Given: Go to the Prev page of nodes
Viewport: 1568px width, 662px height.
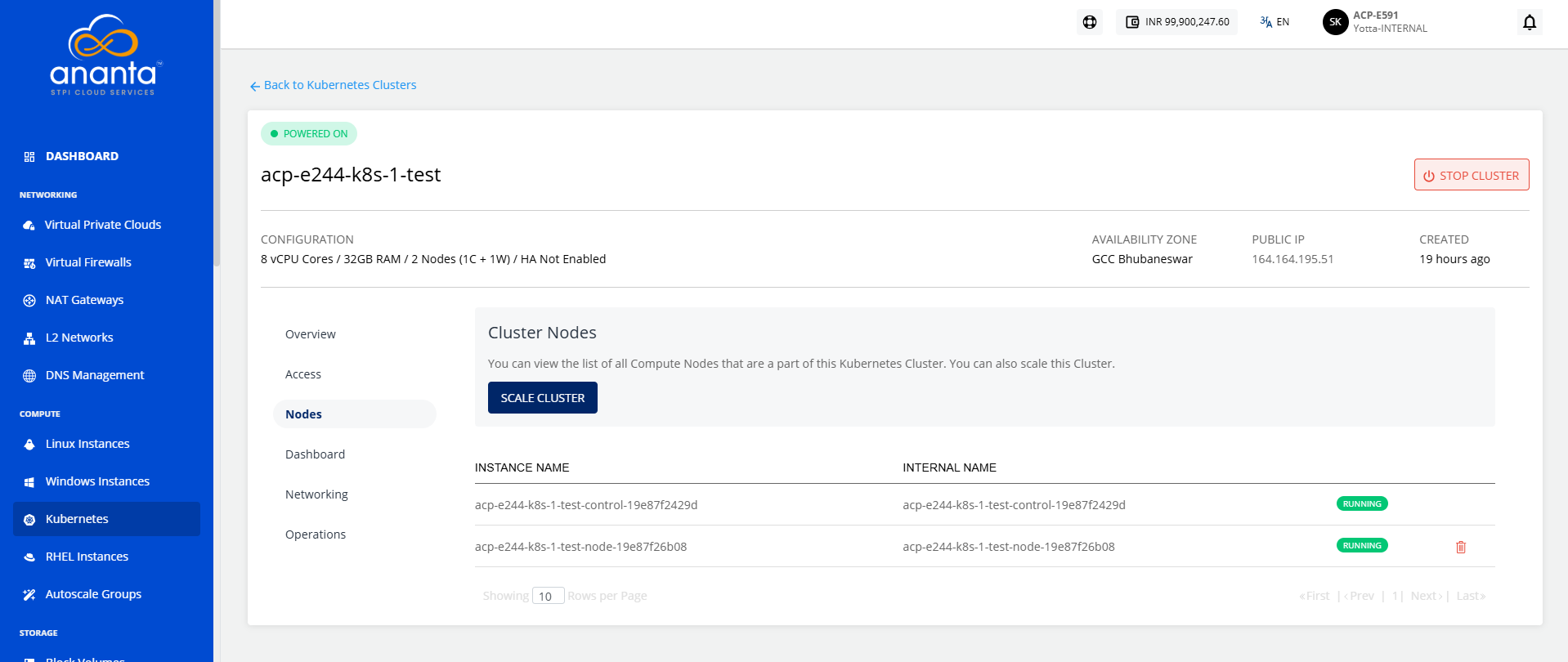Looking at the screenshot, I should [x=1360, y=596].
